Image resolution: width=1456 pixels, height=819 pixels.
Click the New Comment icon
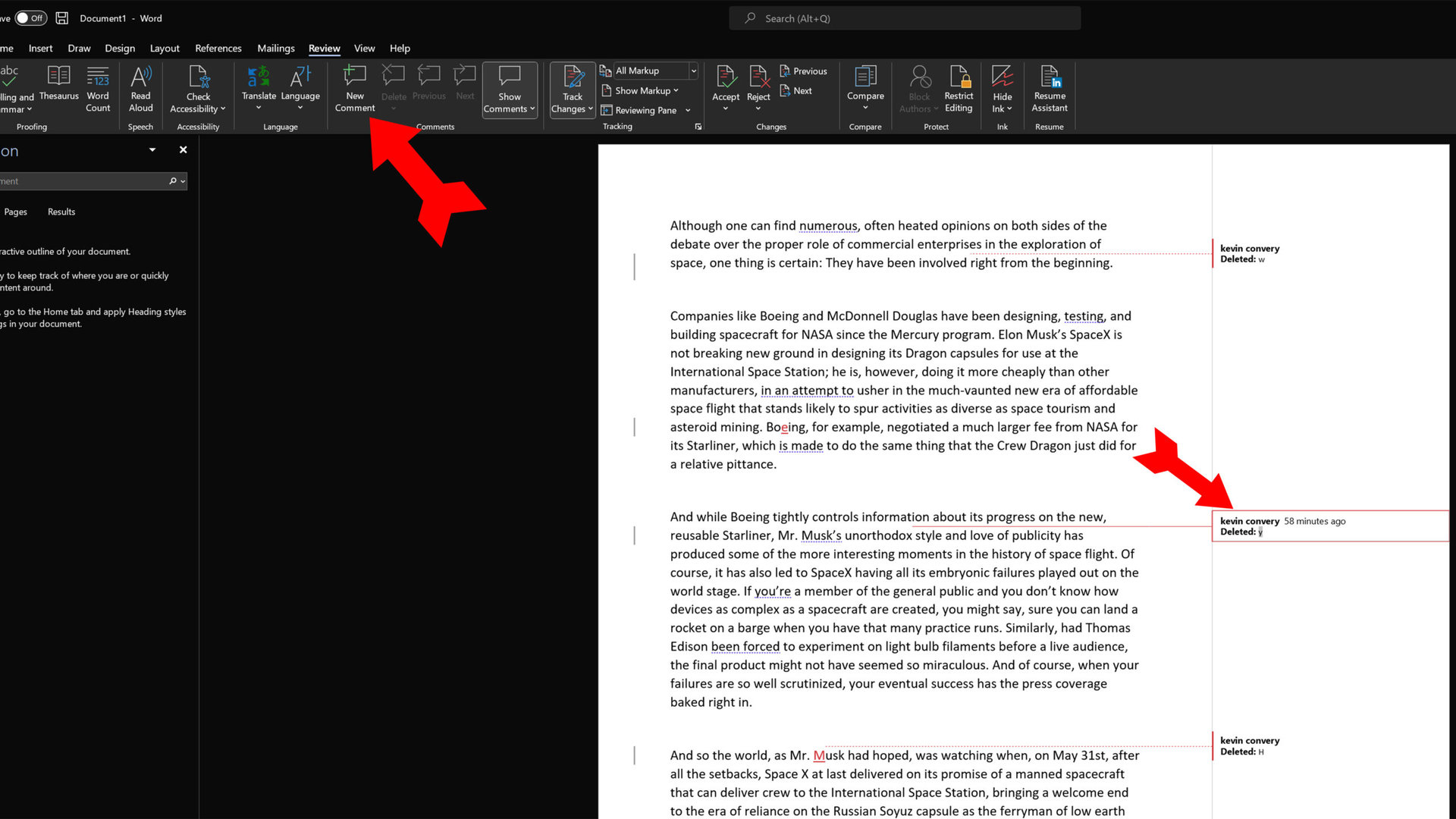354,77
